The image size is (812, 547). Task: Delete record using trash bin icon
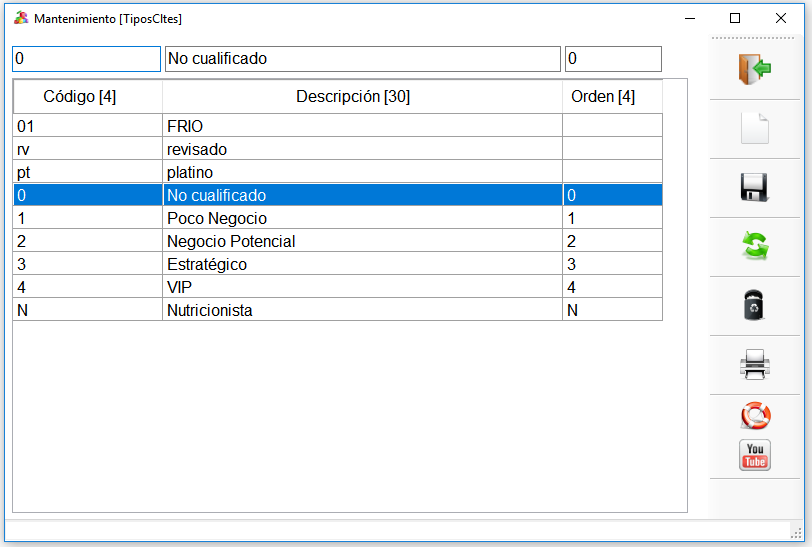point(754,305)
